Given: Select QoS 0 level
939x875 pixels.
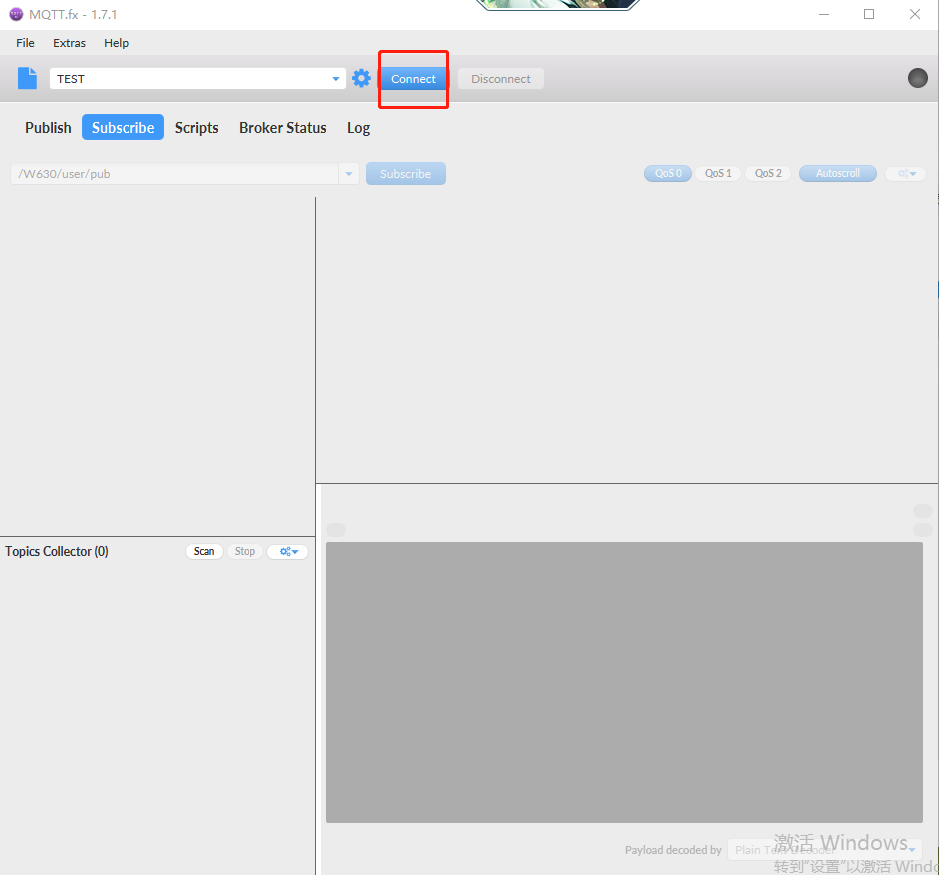Looking at the screenshot, I should click(x=668, y=174).
